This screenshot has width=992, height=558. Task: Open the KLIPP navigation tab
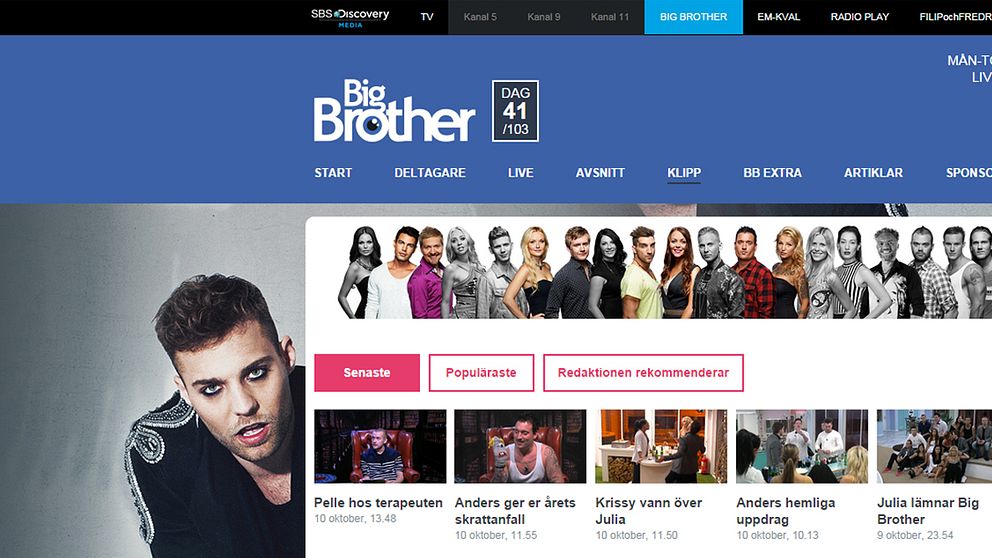[x=684, y=173]
